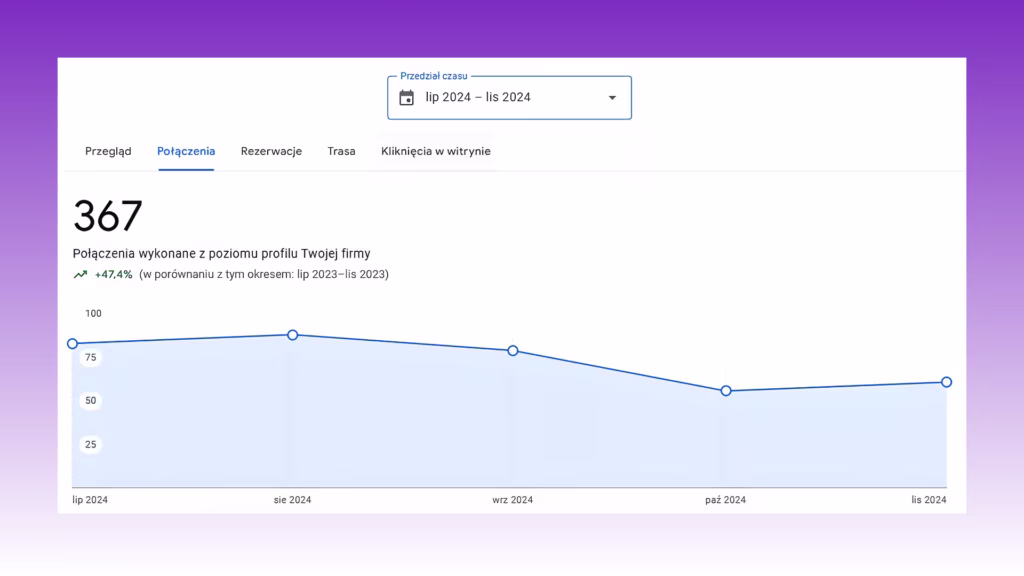Click the 'lip 2024' x-axis label
Image resolution: width=1024 pixels, height=576 pixels.
(90, 500)
